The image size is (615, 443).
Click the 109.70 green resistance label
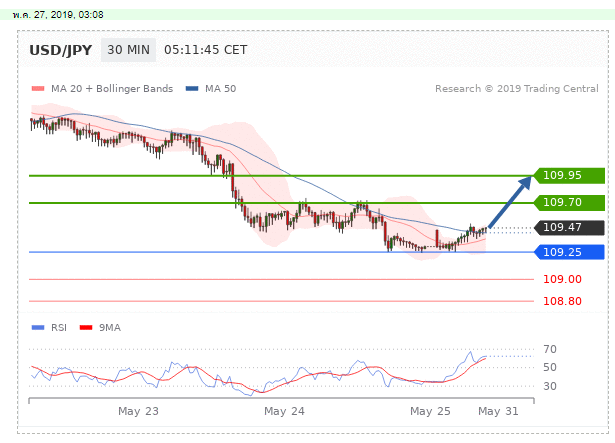click(570, 202)
